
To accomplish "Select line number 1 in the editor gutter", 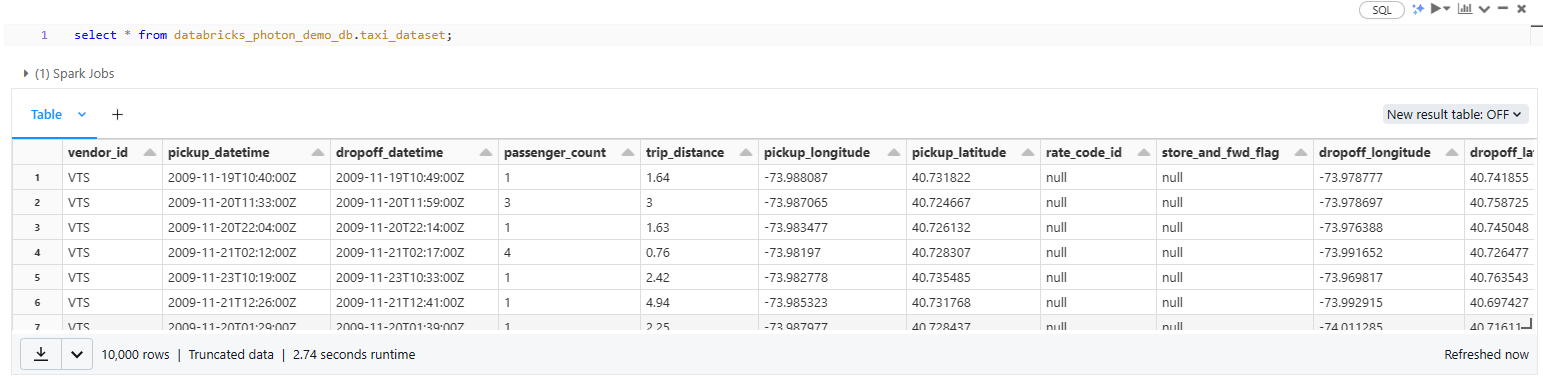I will 44,35.
